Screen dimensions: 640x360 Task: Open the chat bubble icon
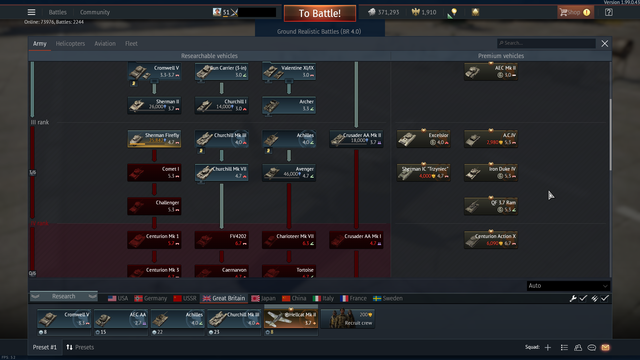point(591,347)
